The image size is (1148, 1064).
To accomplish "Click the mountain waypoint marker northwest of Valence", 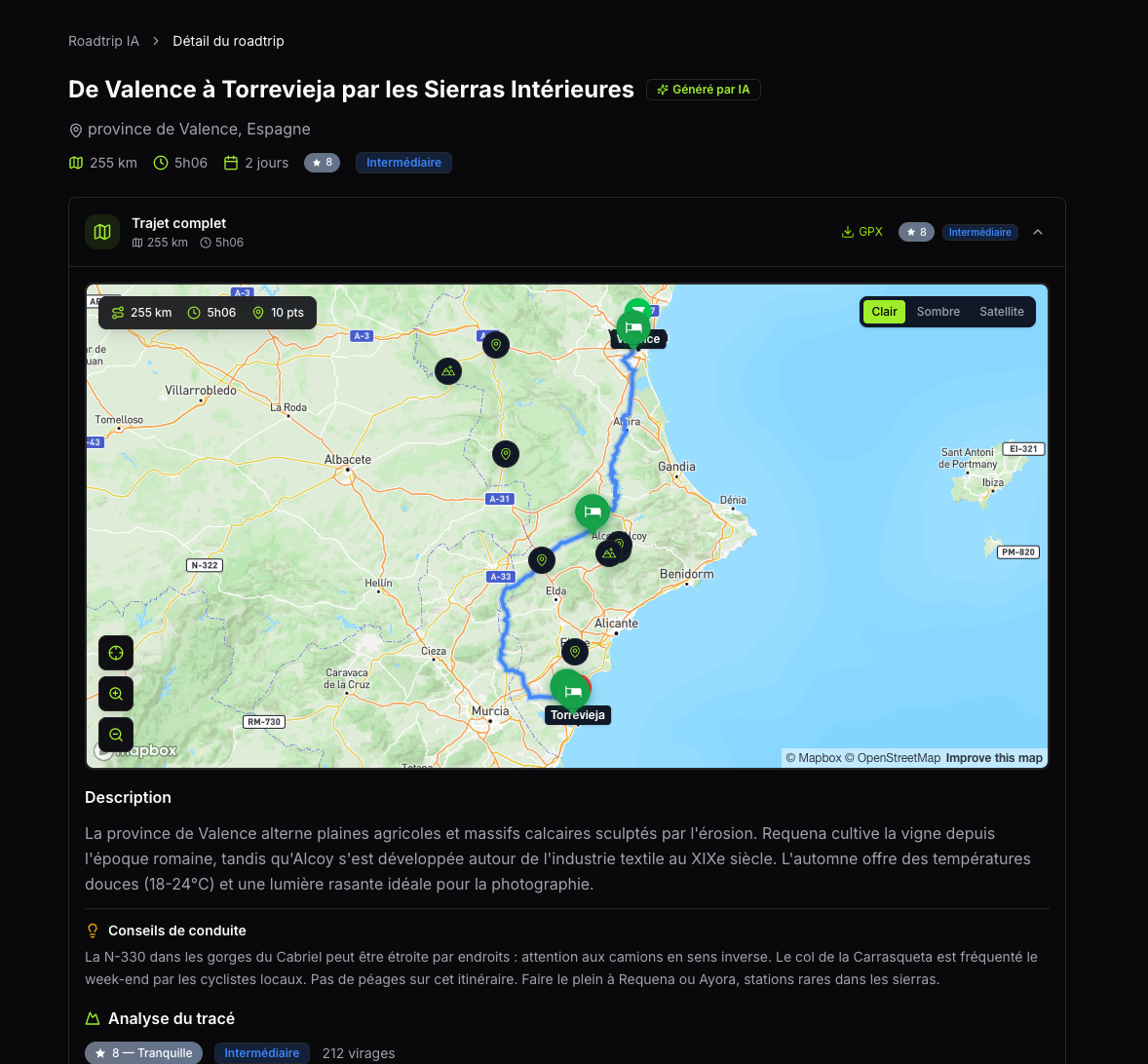I will pyautogui.click(x=448, y=370).
